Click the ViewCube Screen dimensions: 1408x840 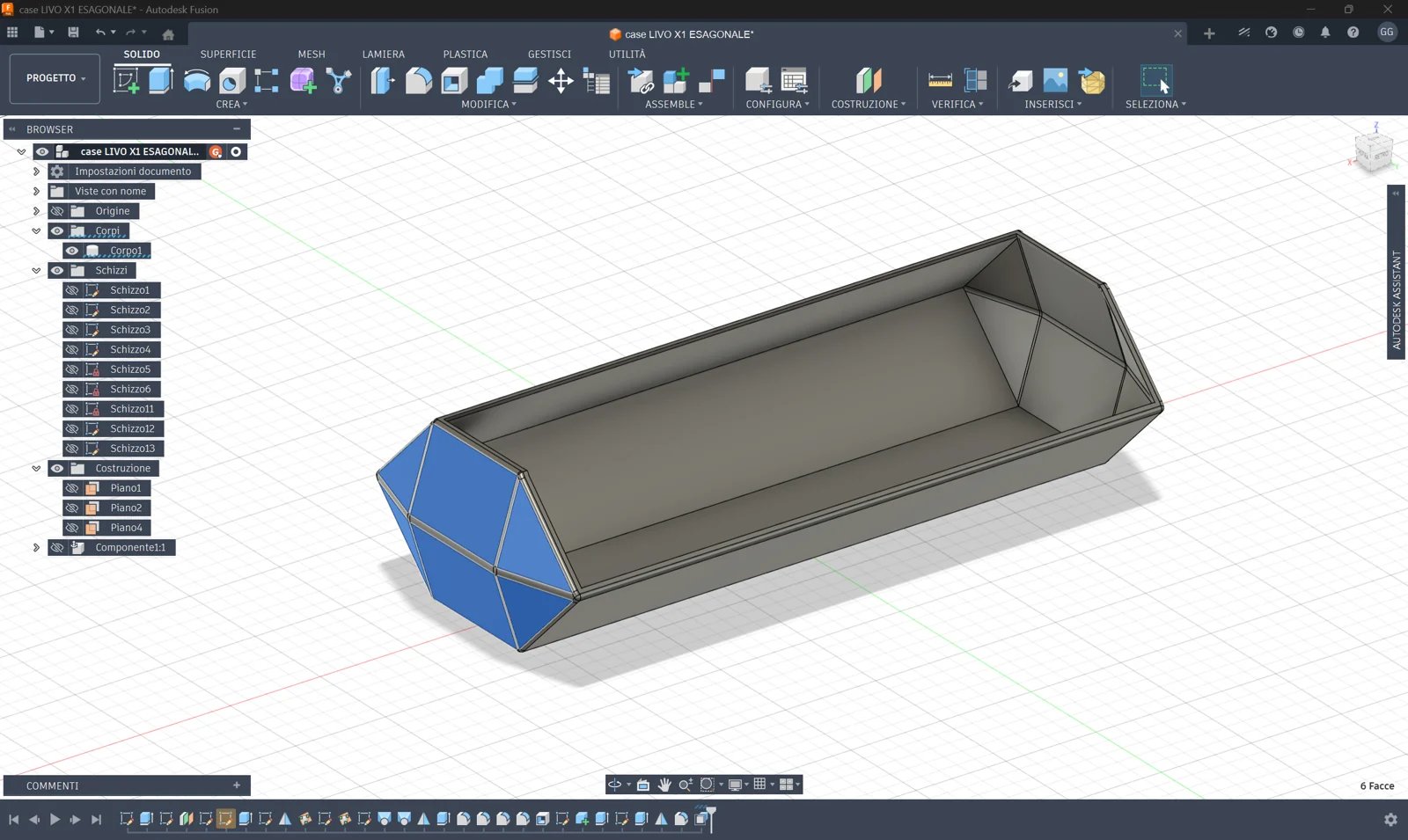coord(1374,152)
